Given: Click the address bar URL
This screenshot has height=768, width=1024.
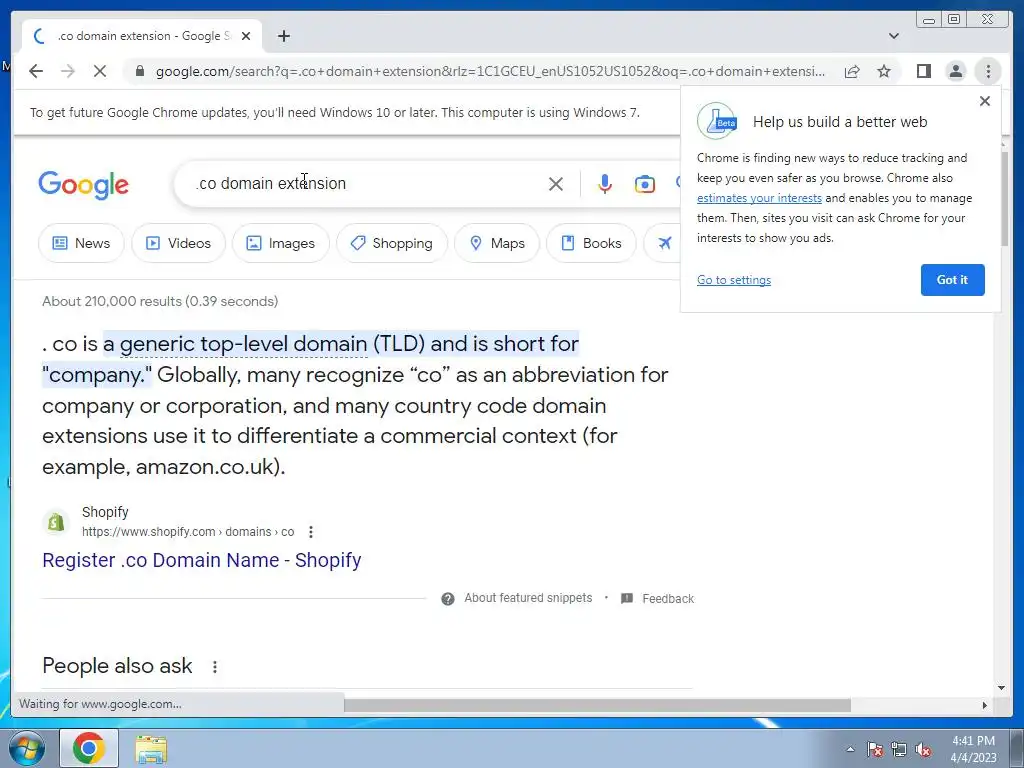Looking at the screenshot, I should 490,71.
